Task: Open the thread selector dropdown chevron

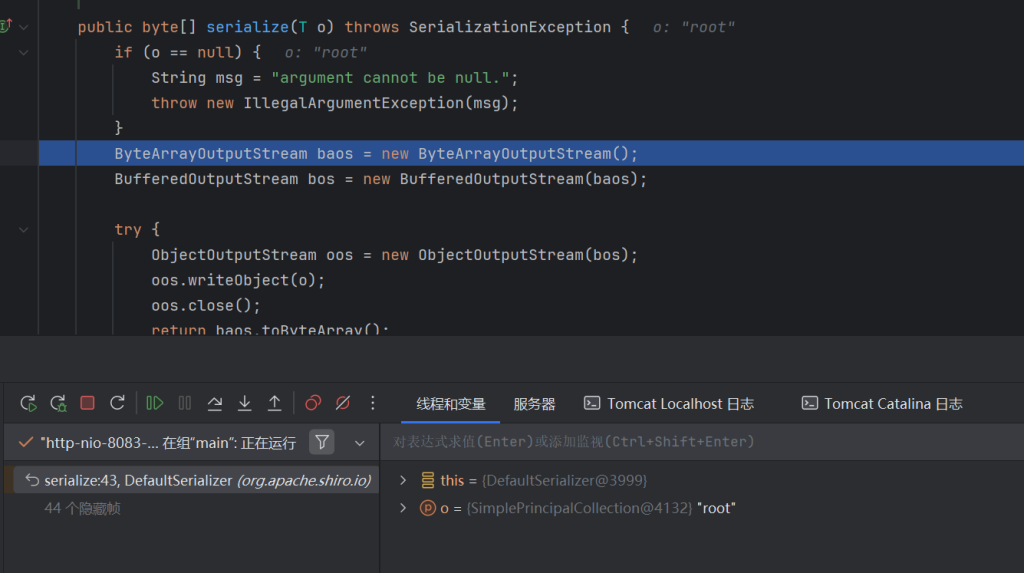Action: pos(360,442)
